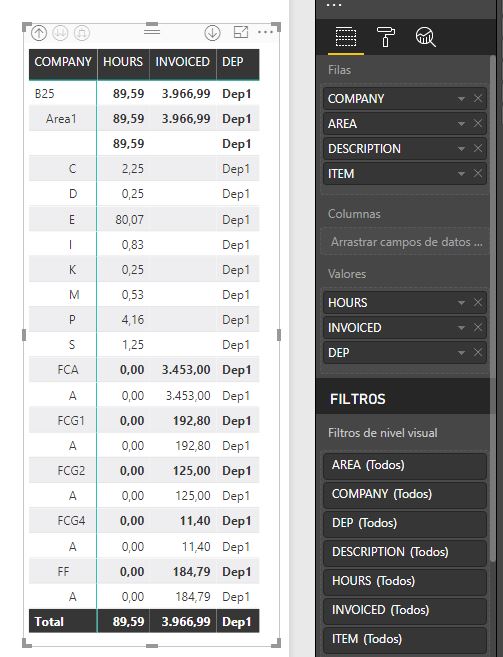Expand the HOURS (Todos) filter card
The image size is (503, 657).
coord(405,581)
